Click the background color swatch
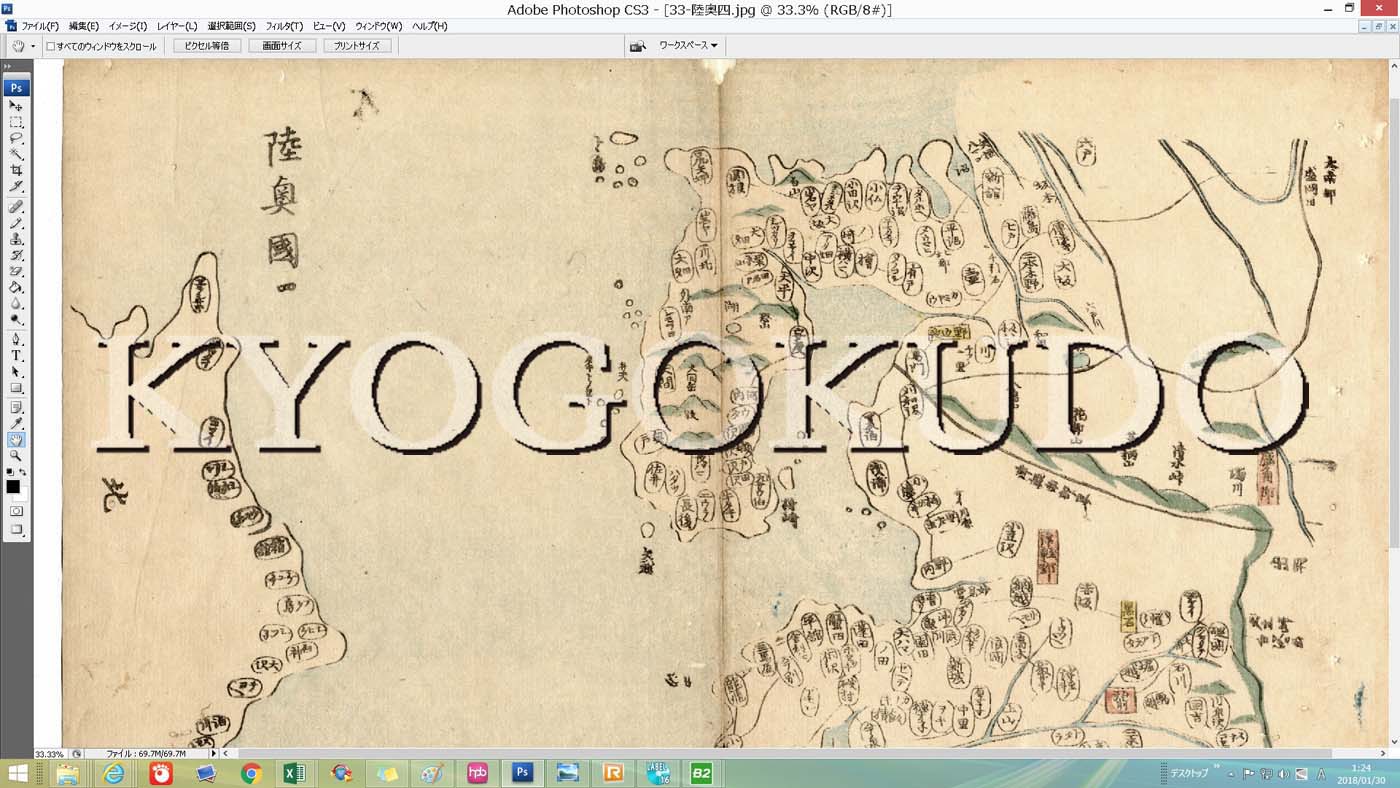1400x788 pixels. point(21,494)
